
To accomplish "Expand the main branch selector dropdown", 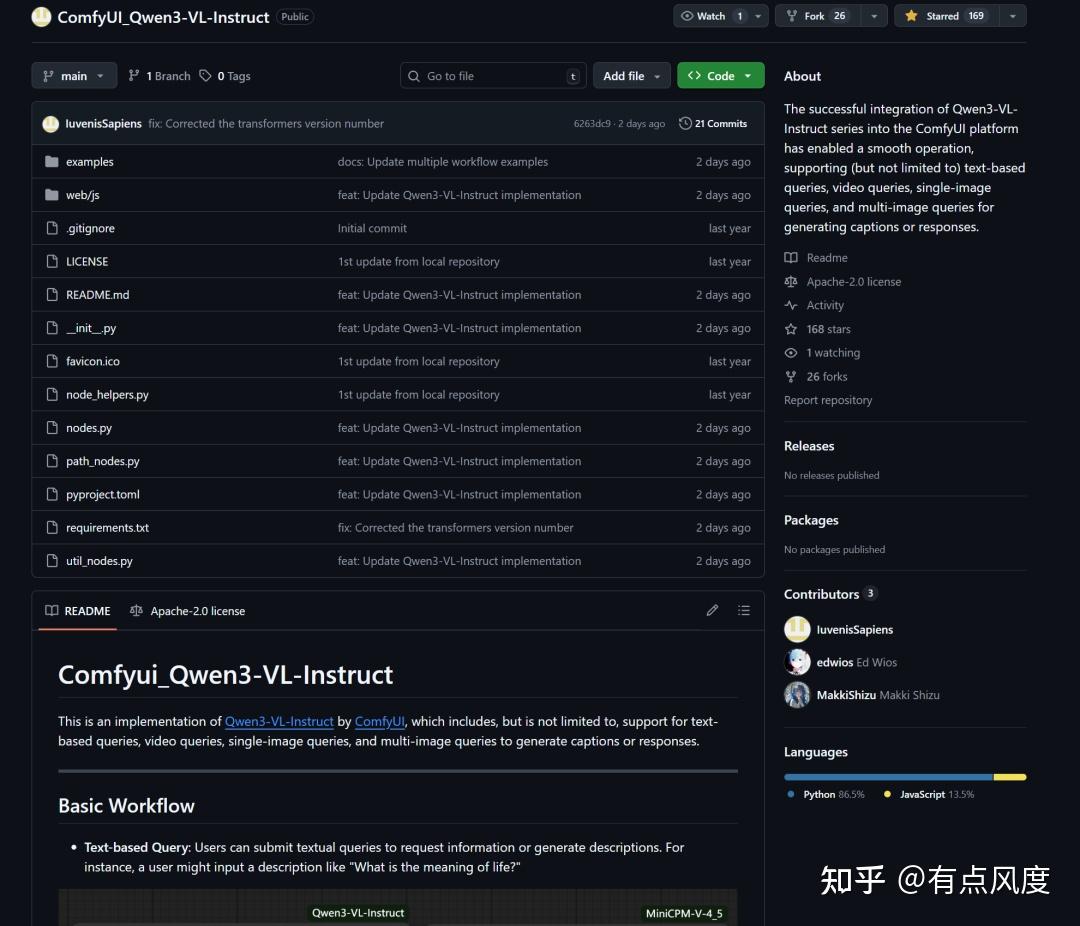I will 74,75.
